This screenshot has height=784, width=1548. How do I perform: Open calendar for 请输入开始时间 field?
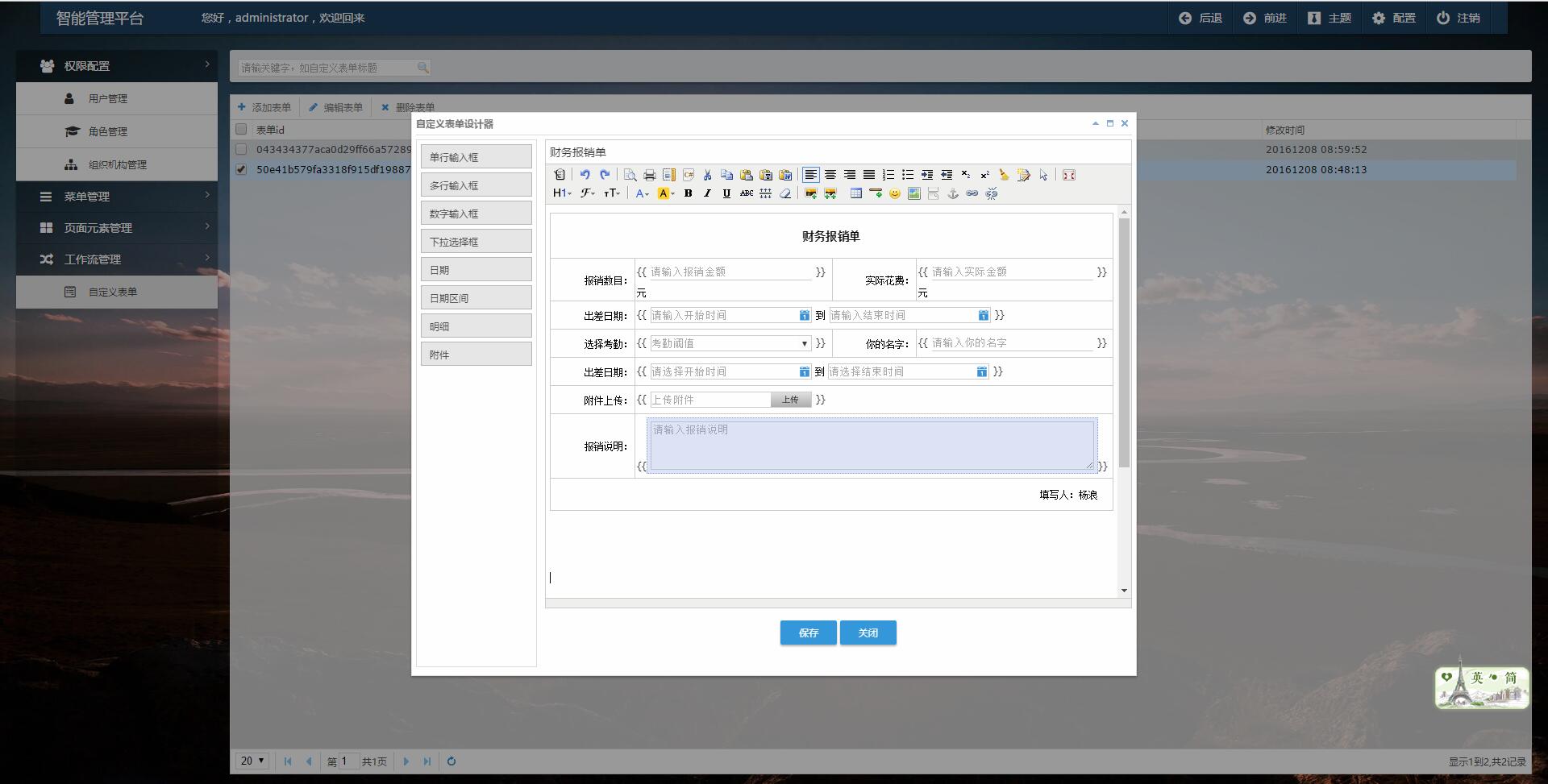[x=804, y=315]
